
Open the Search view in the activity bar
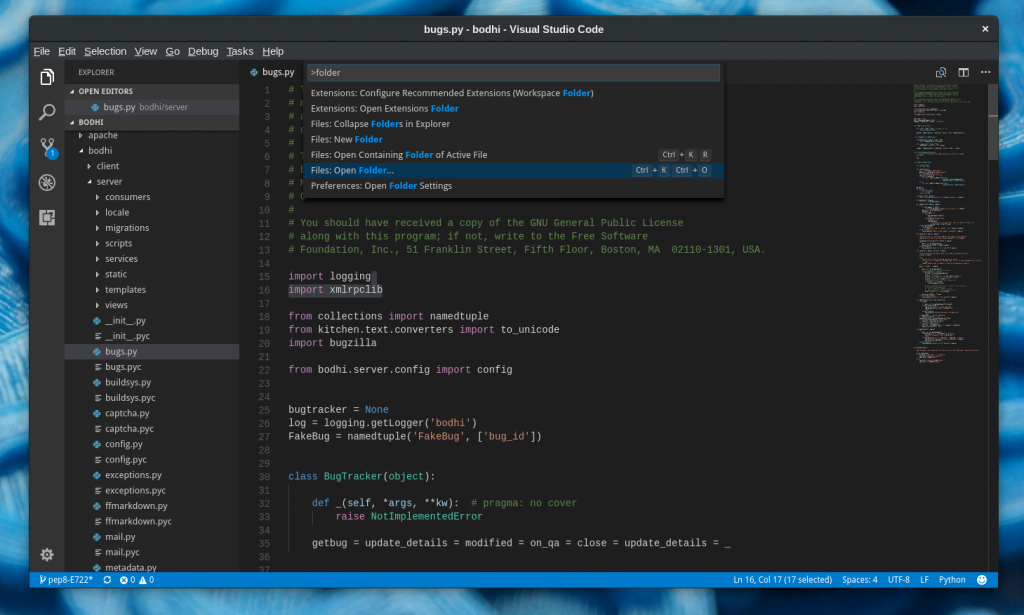(46, 112)
